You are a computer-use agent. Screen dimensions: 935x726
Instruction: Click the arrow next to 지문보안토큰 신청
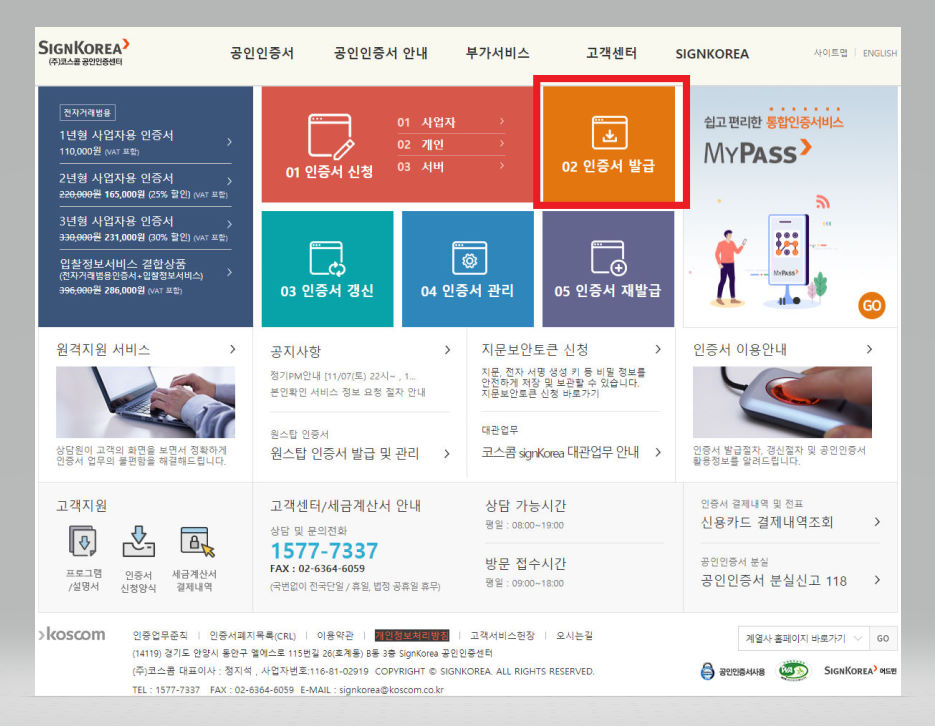coord(658,349)
